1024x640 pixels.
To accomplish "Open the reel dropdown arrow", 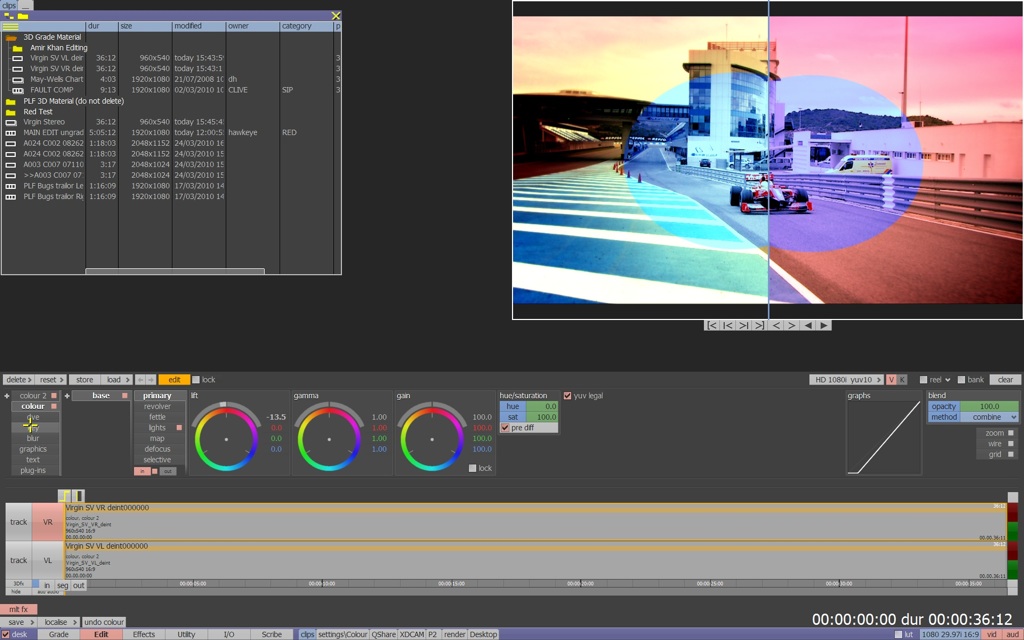I will [x=947, y=379].
